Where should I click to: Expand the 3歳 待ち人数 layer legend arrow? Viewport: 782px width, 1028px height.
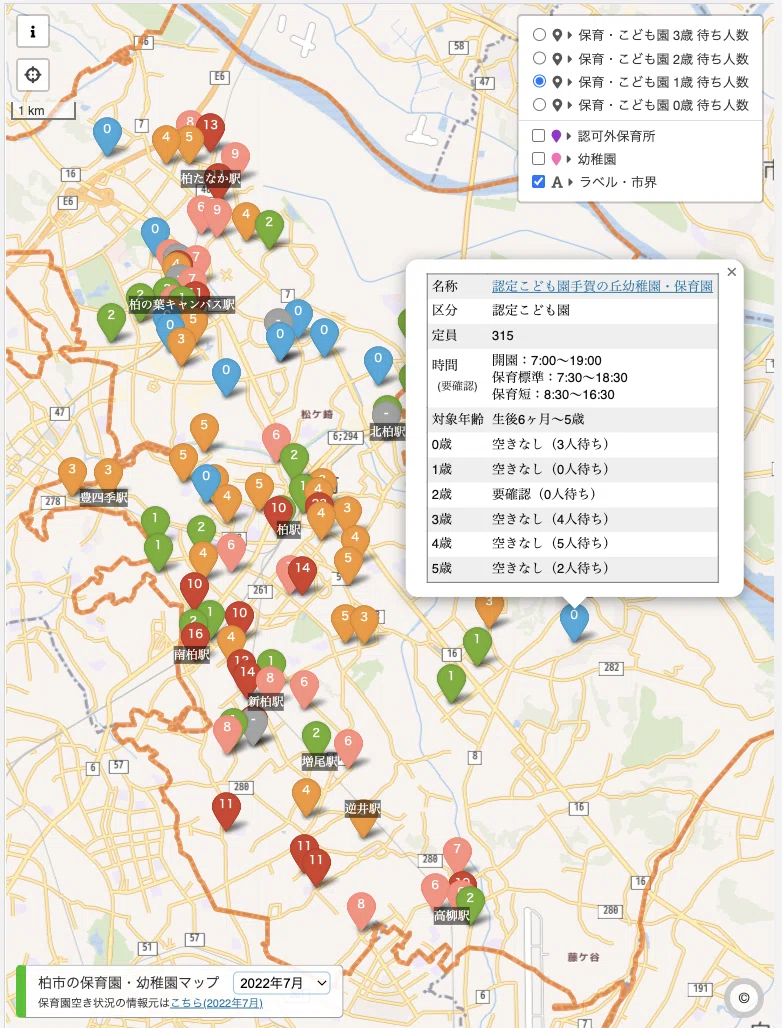[570, 35]
